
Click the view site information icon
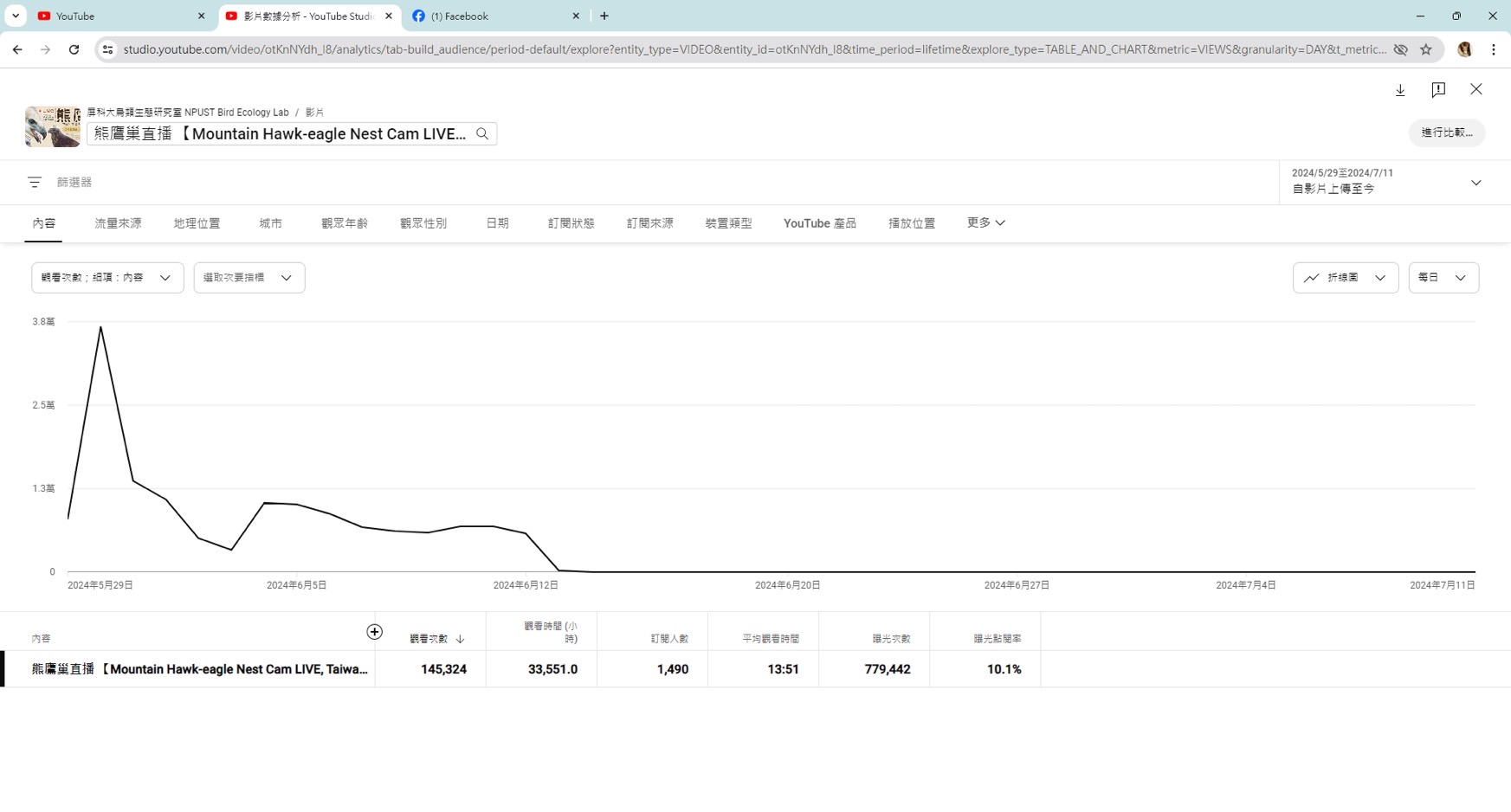click(107, 49)
